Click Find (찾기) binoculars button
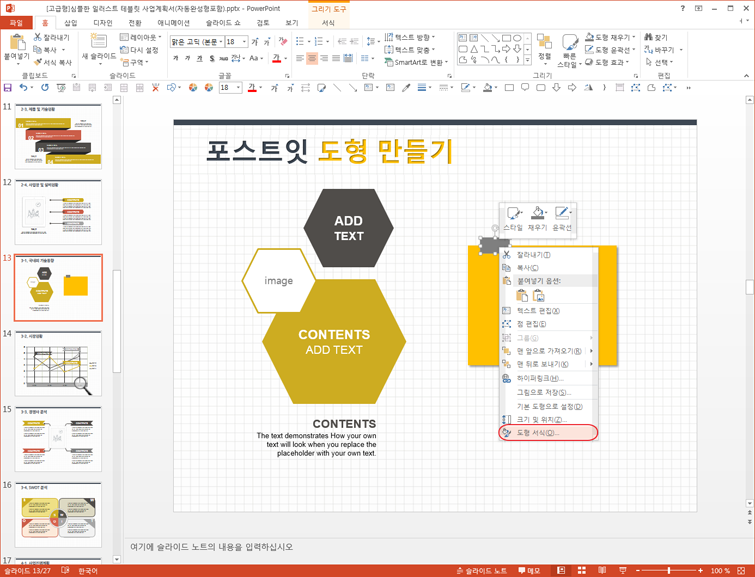 click(656, 37)
